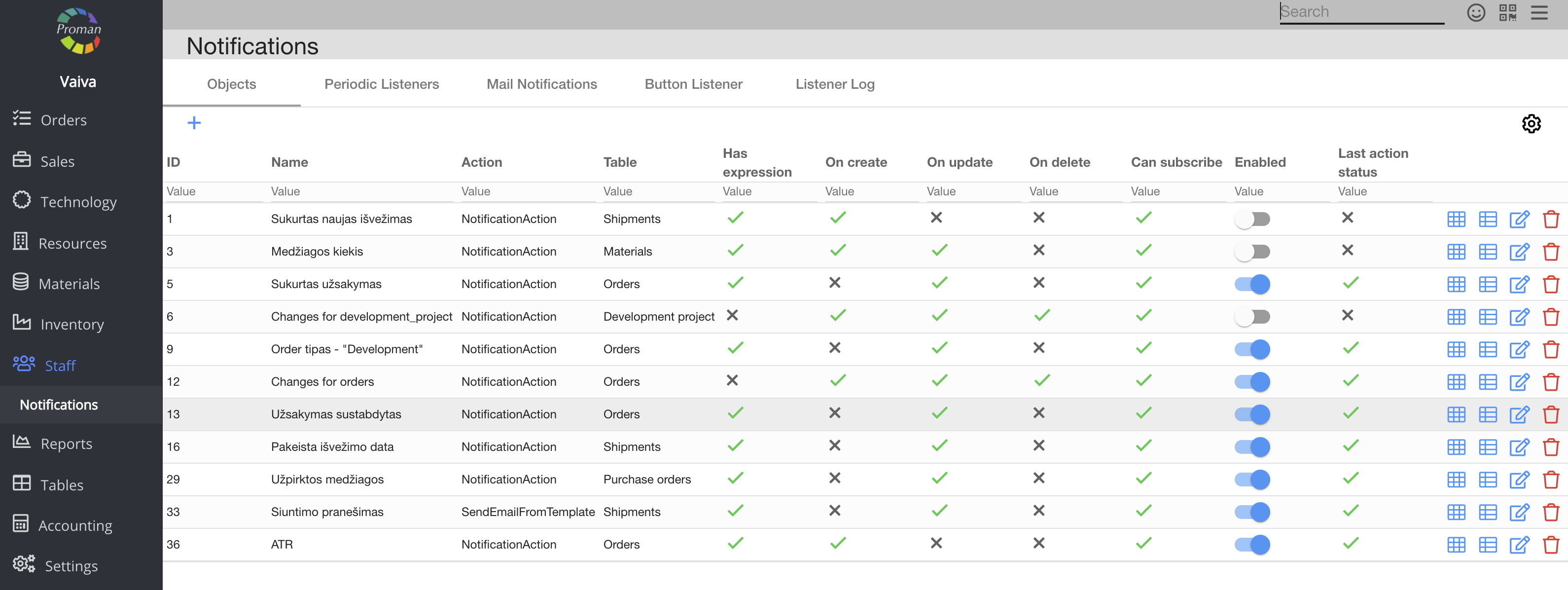The width and height of the screenshot is (1568, 590).
Task: Switch to Periodic Listeners tab
Action: [x=381, y=84]
